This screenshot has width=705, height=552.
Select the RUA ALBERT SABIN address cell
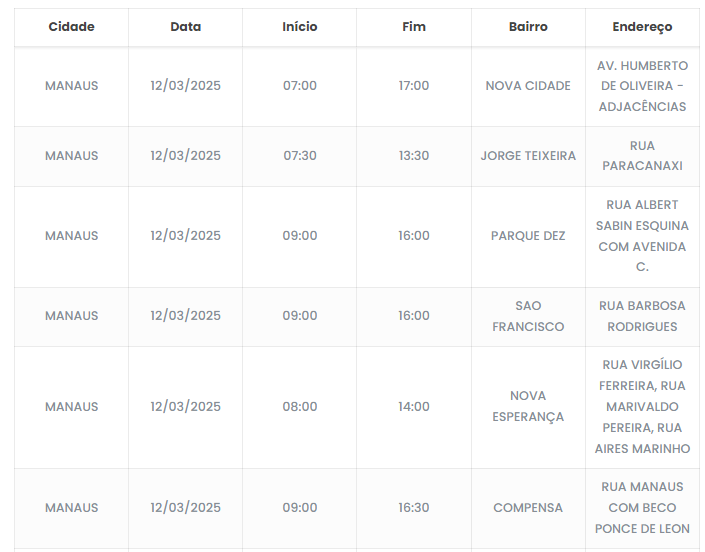[x=642, y=236]
